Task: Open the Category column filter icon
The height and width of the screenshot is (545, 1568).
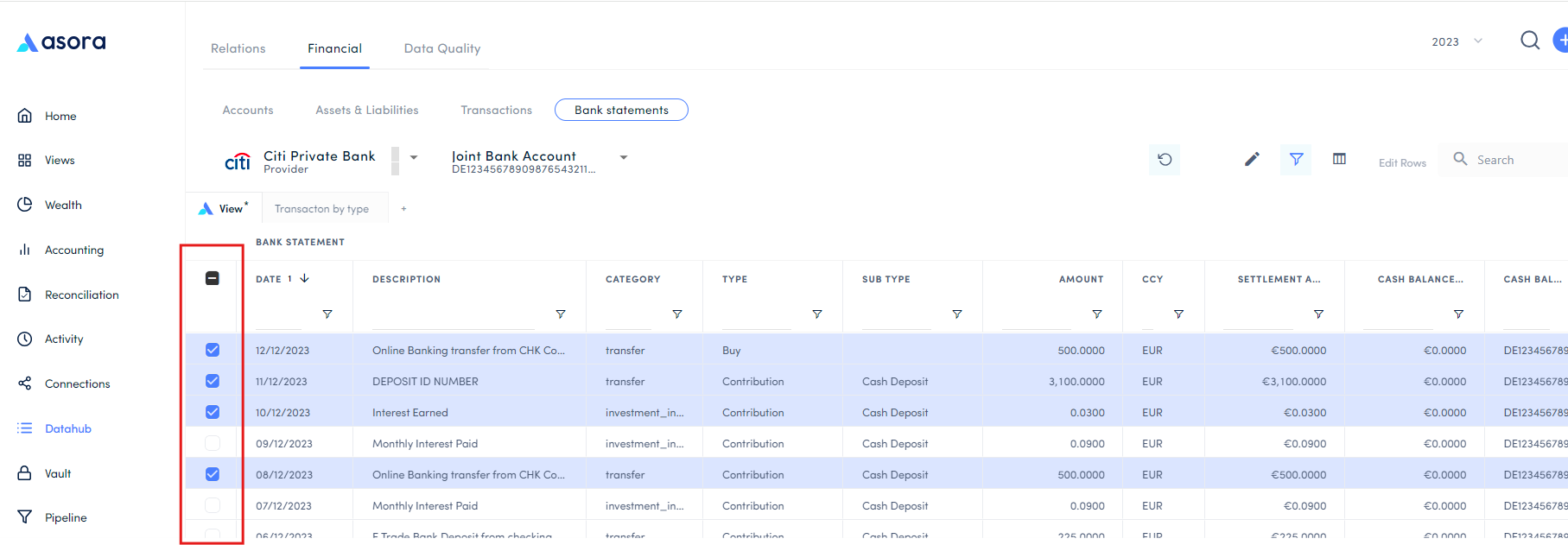Action: [x=677, y=314]
